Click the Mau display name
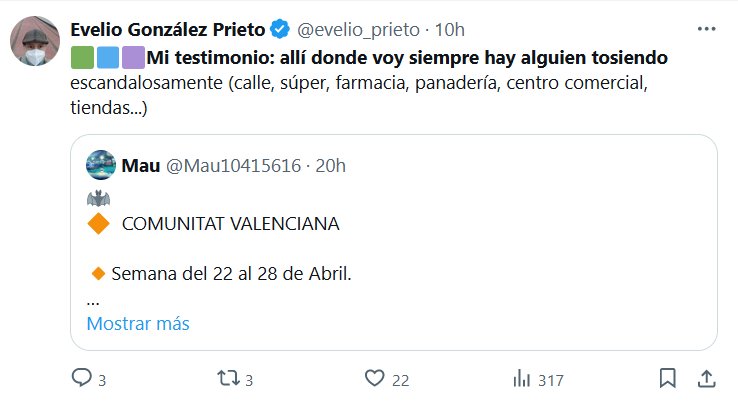Viewport: 738px width, 406px height. point(140,165)
